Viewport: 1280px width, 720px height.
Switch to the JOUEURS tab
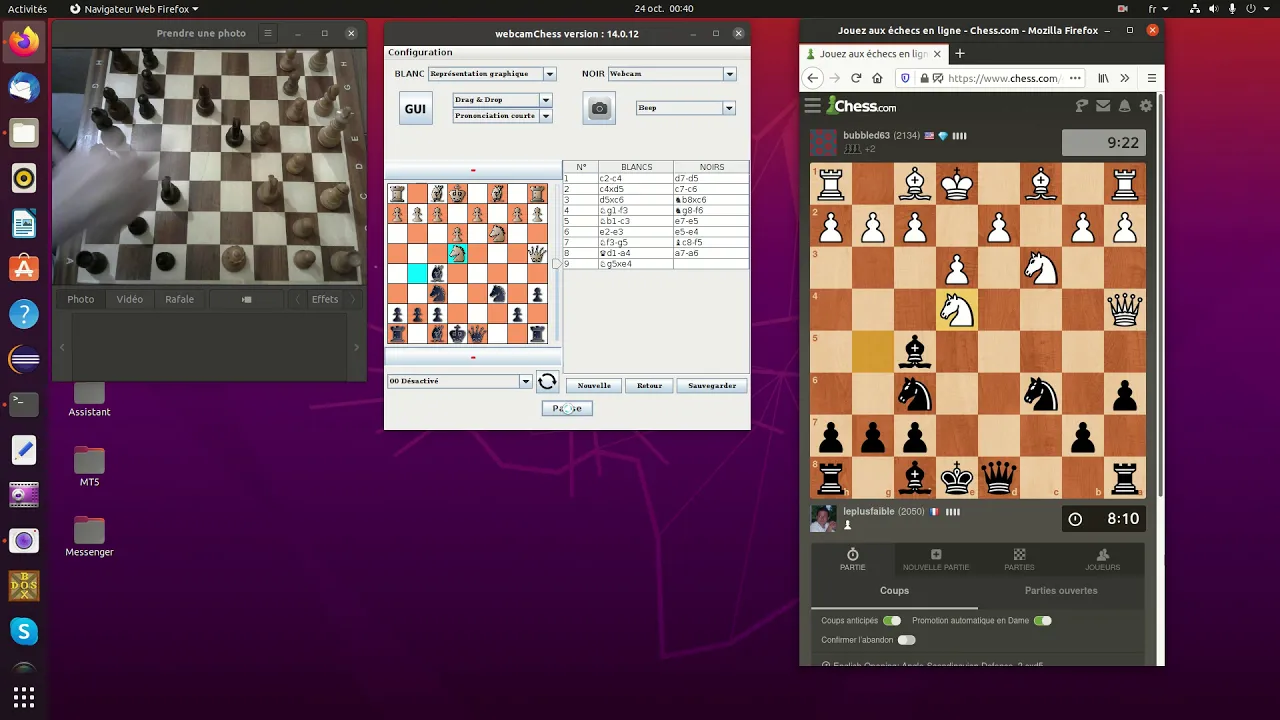1102,560
